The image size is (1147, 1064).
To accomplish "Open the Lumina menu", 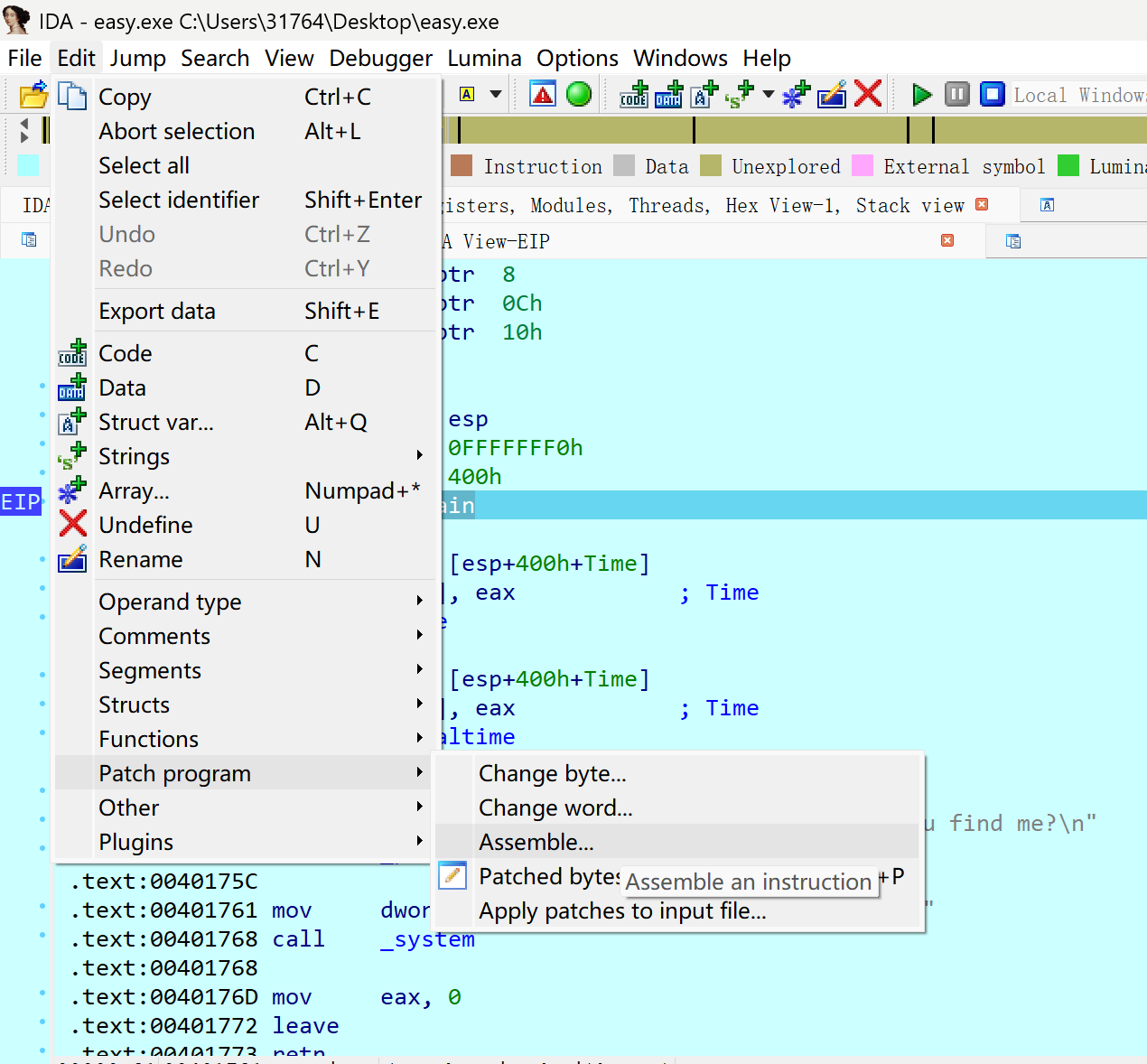I will (x=484, y=58).
